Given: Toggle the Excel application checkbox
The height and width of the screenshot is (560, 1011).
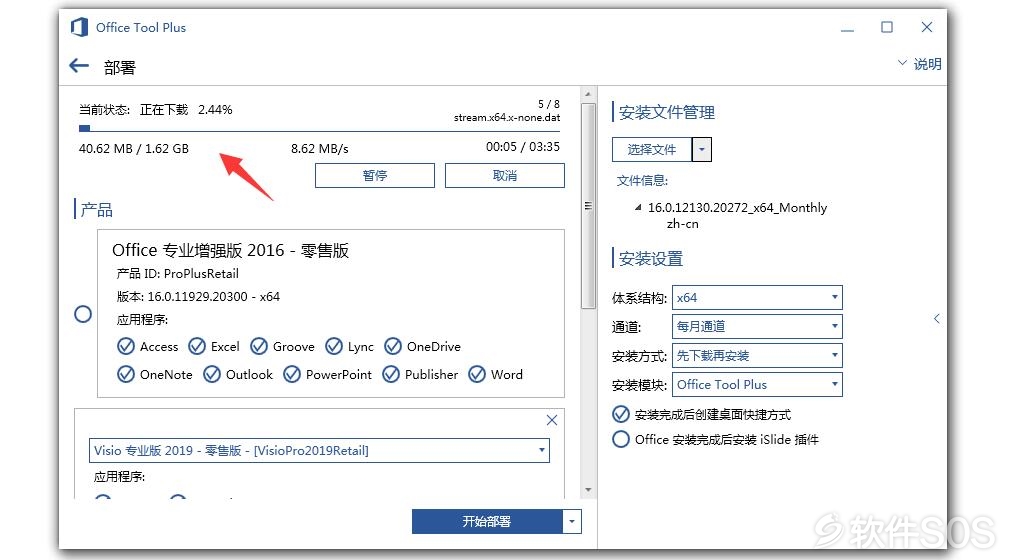Looking at the screenshot, I should pos(197,346).
